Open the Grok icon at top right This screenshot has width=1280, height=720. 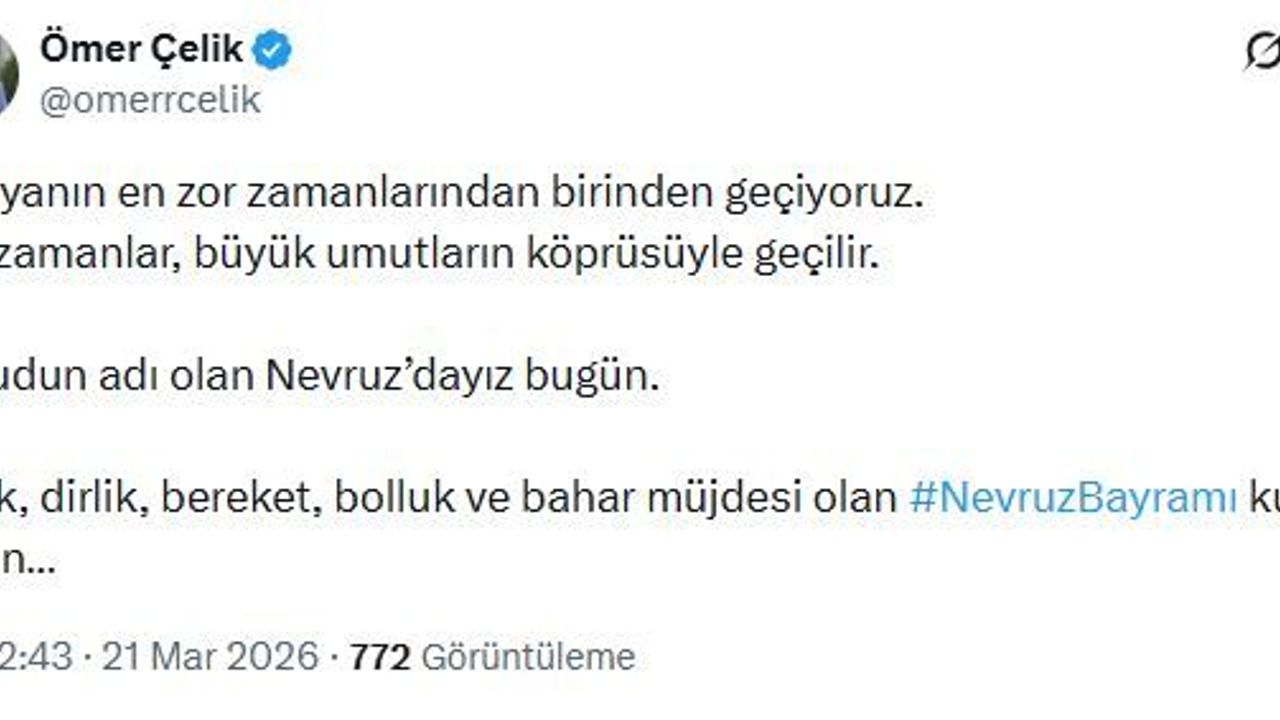(x=1262, y=52)
